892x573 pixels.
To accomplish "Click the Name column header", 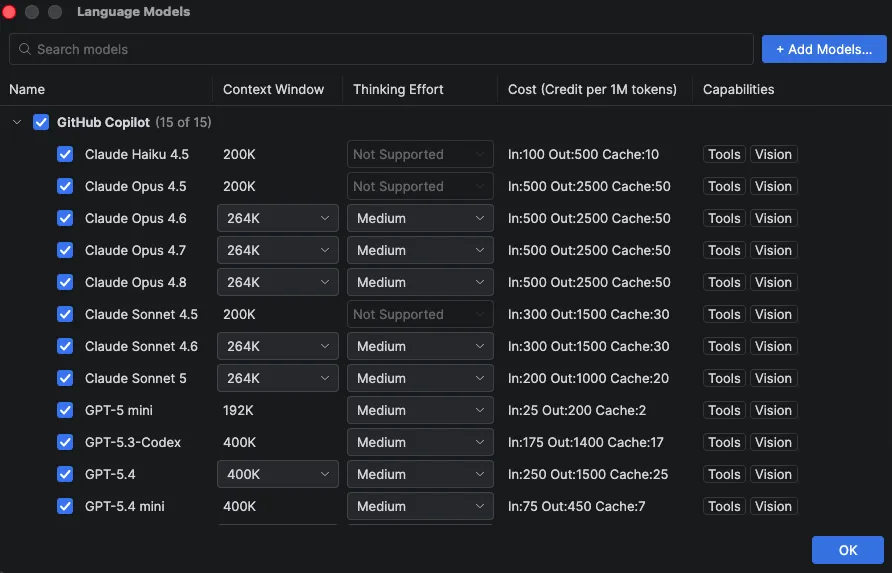I will [27, 89].
